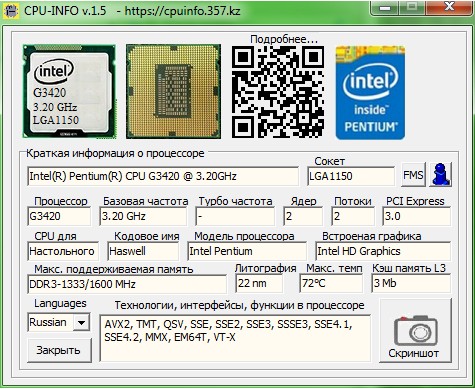Click the lithography field 22 nm
Image resolution: width=475 pixels, height=389 pixels.
pyautogui.click(x=259, y=284)
